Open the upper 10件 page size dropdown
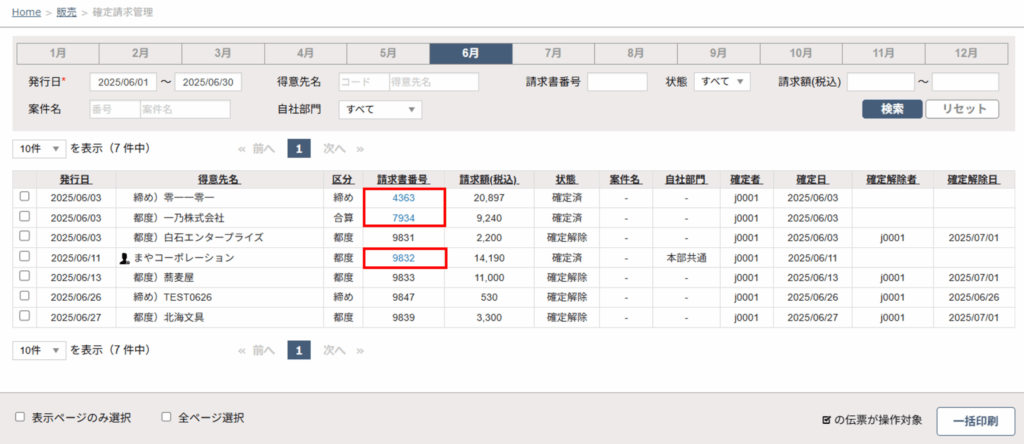 pos(39,149)
